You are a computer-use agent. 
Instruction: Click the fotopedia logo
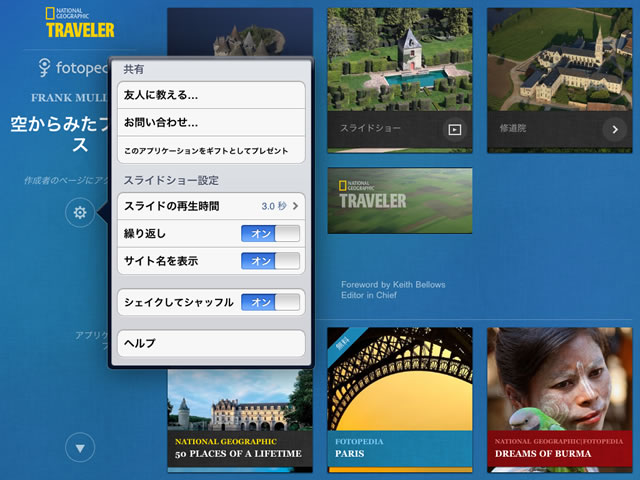[x=73, y=68]
